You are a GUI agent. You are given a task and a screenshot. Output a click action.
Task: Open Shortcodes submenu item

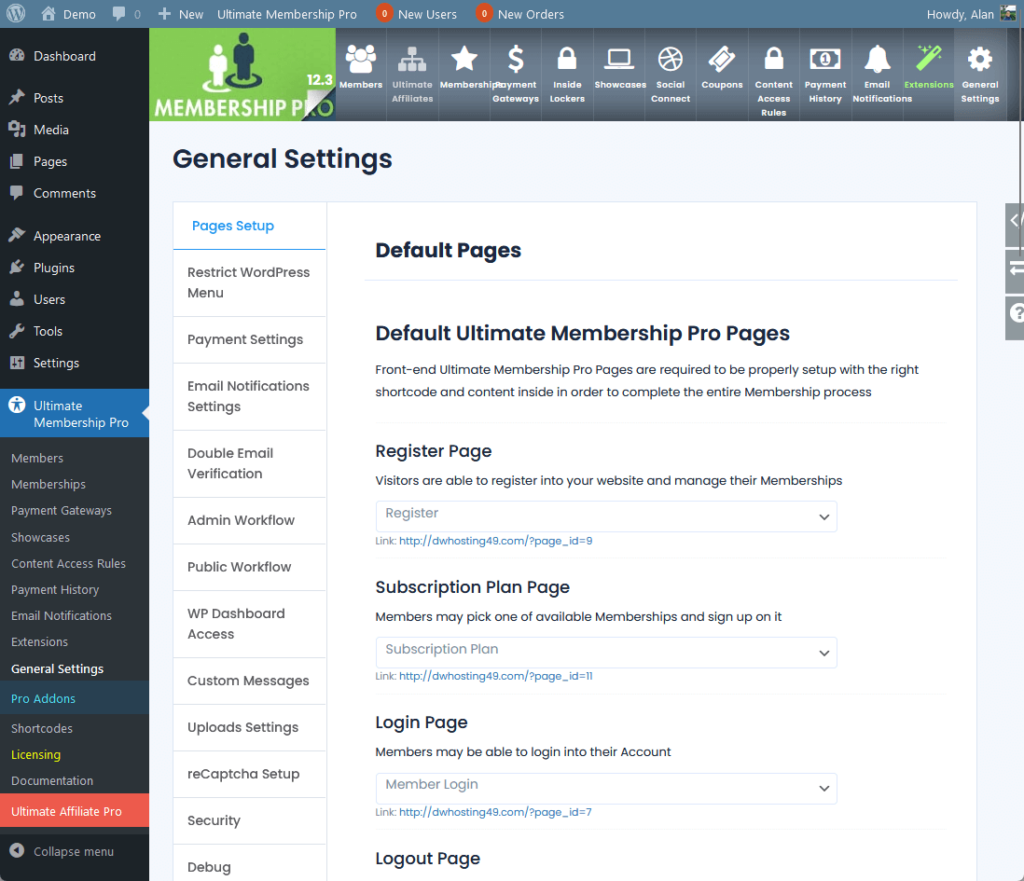coord(42,728)
